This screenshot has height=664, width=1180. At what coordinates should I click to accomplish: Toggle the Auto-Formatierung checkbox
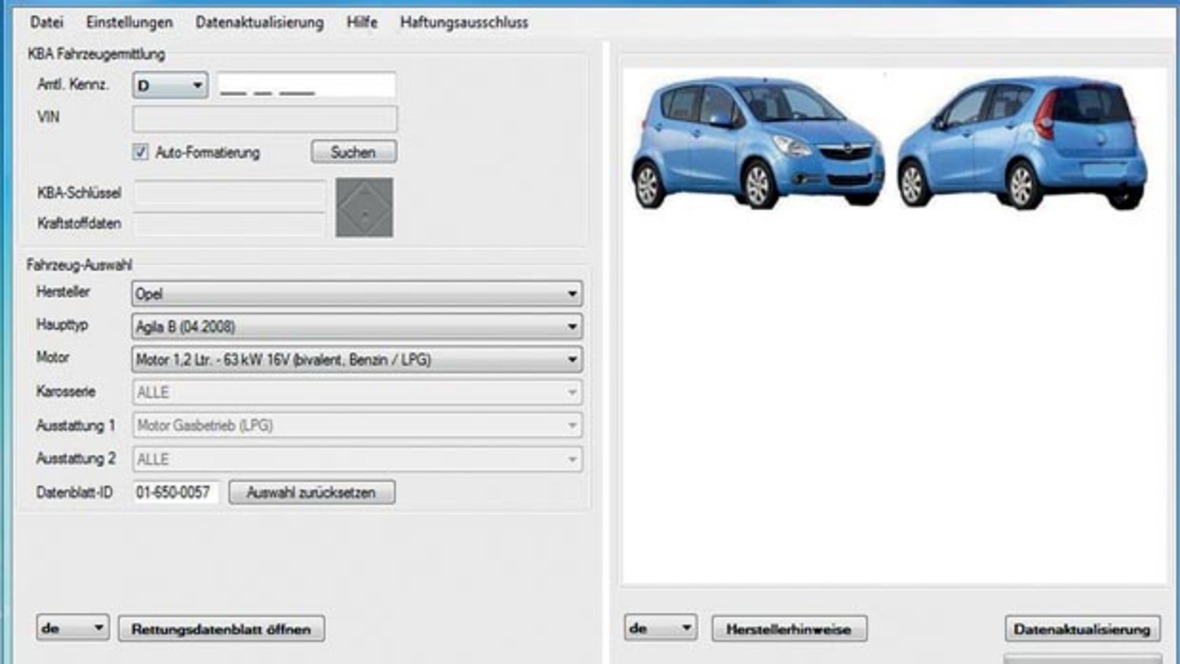(x=140, y=152)
